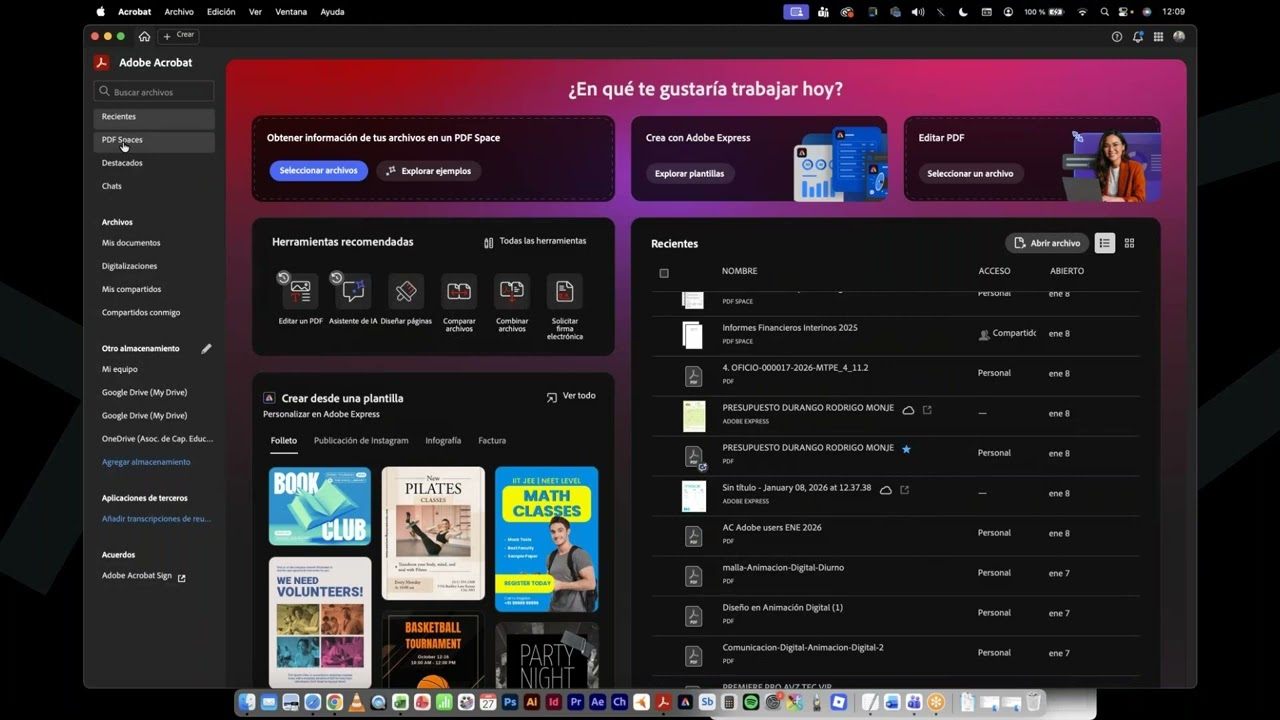
Task: Click the pencil edit icon beside Otro almacenamiento
Action: tap(206, 348)
